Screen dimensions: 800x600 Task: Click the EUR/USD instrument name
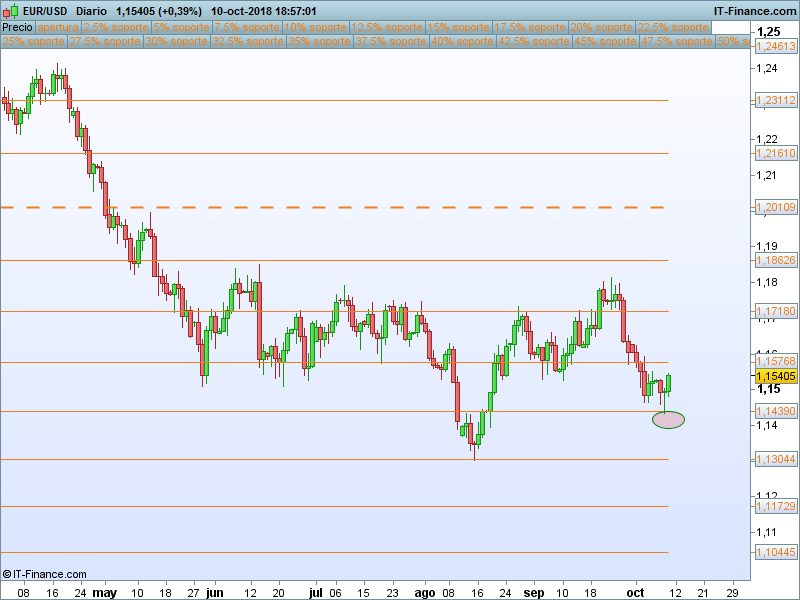click(45, 11)
